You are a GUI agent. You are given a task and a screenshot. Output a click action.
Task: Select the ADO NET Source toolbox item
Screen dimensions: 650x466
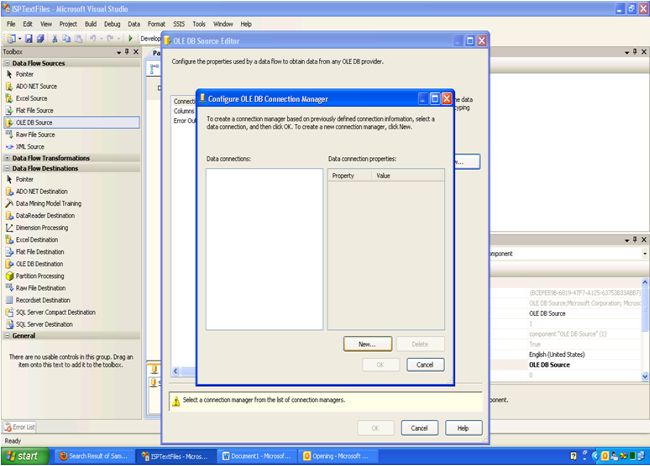[36, 86]
